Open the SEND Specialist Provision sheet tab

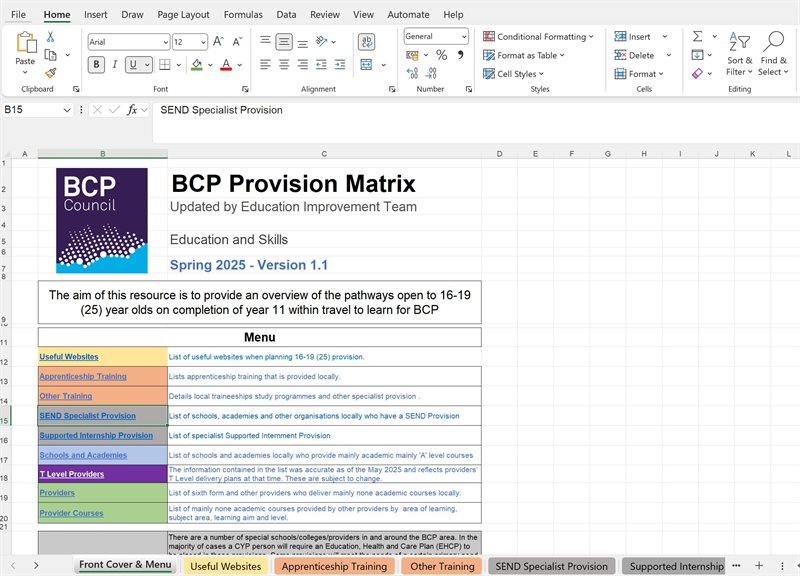click(551, 566)
